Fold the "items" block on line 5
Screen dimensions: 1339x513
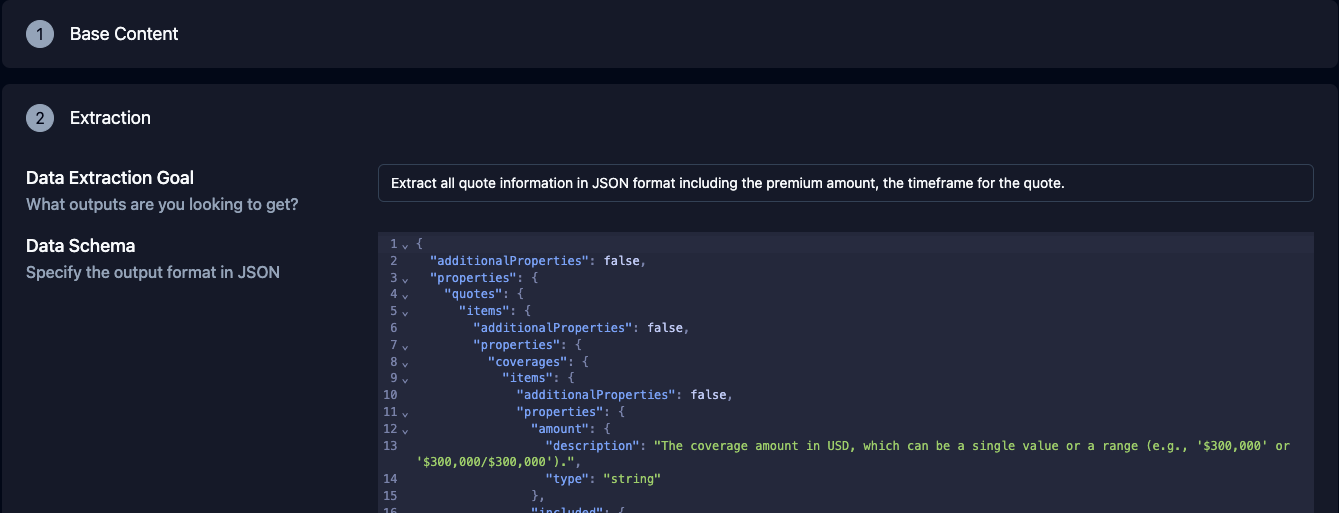click(405, 312)
